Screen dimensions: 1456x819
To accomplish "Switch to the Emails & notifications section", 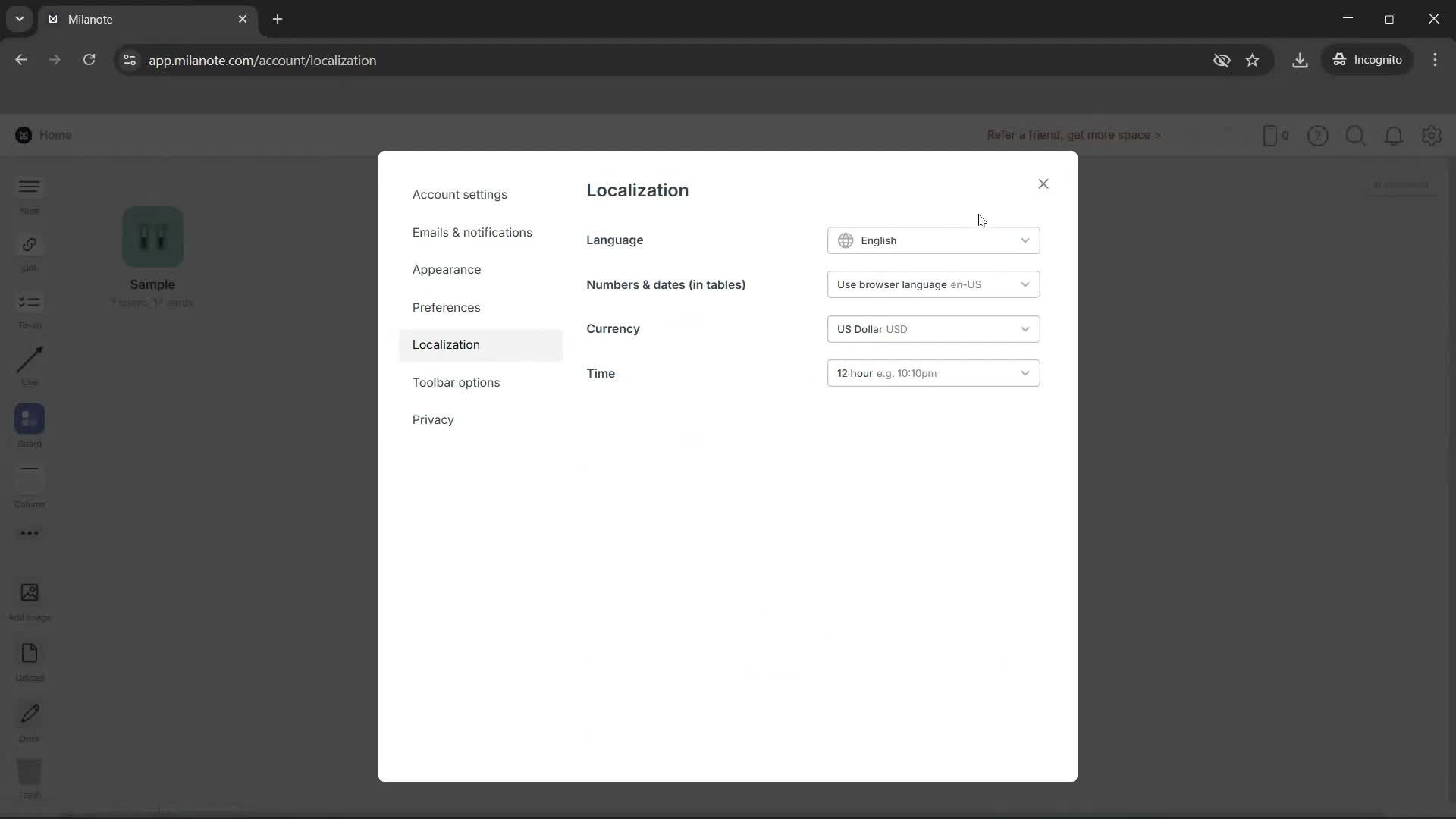I will point(472,232).
